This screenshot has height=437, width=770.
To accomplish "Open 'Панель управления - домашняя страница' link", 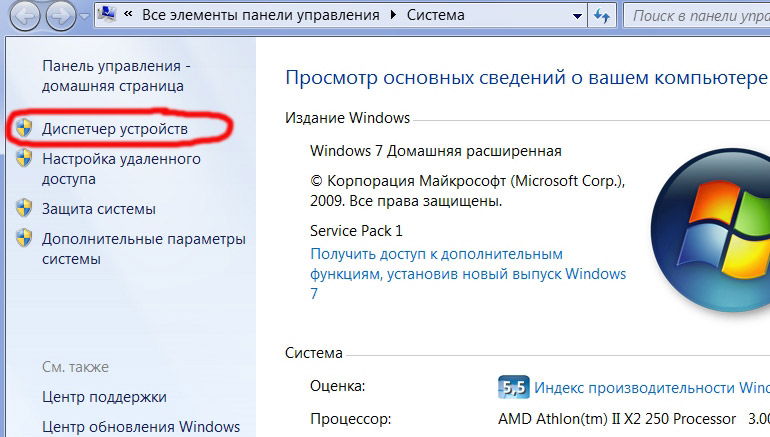I will (116, 76).
